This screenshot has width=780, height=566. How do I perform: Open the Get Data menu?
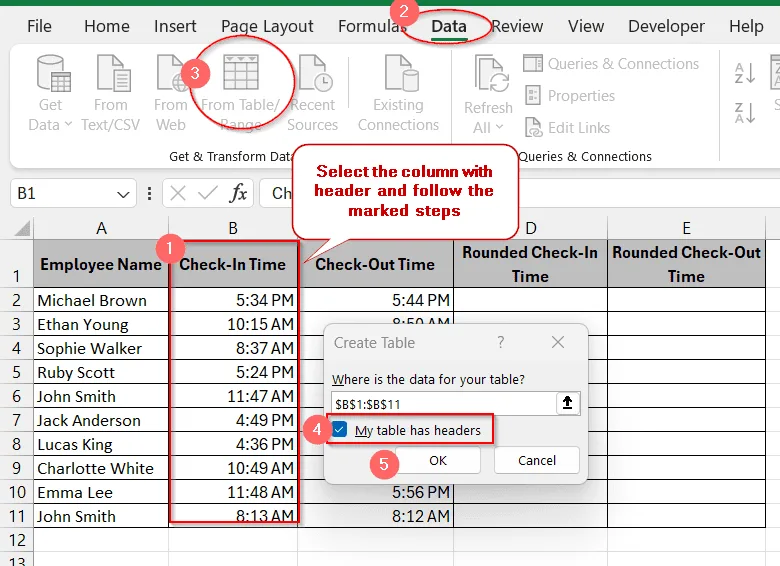[x=50, y=93]
